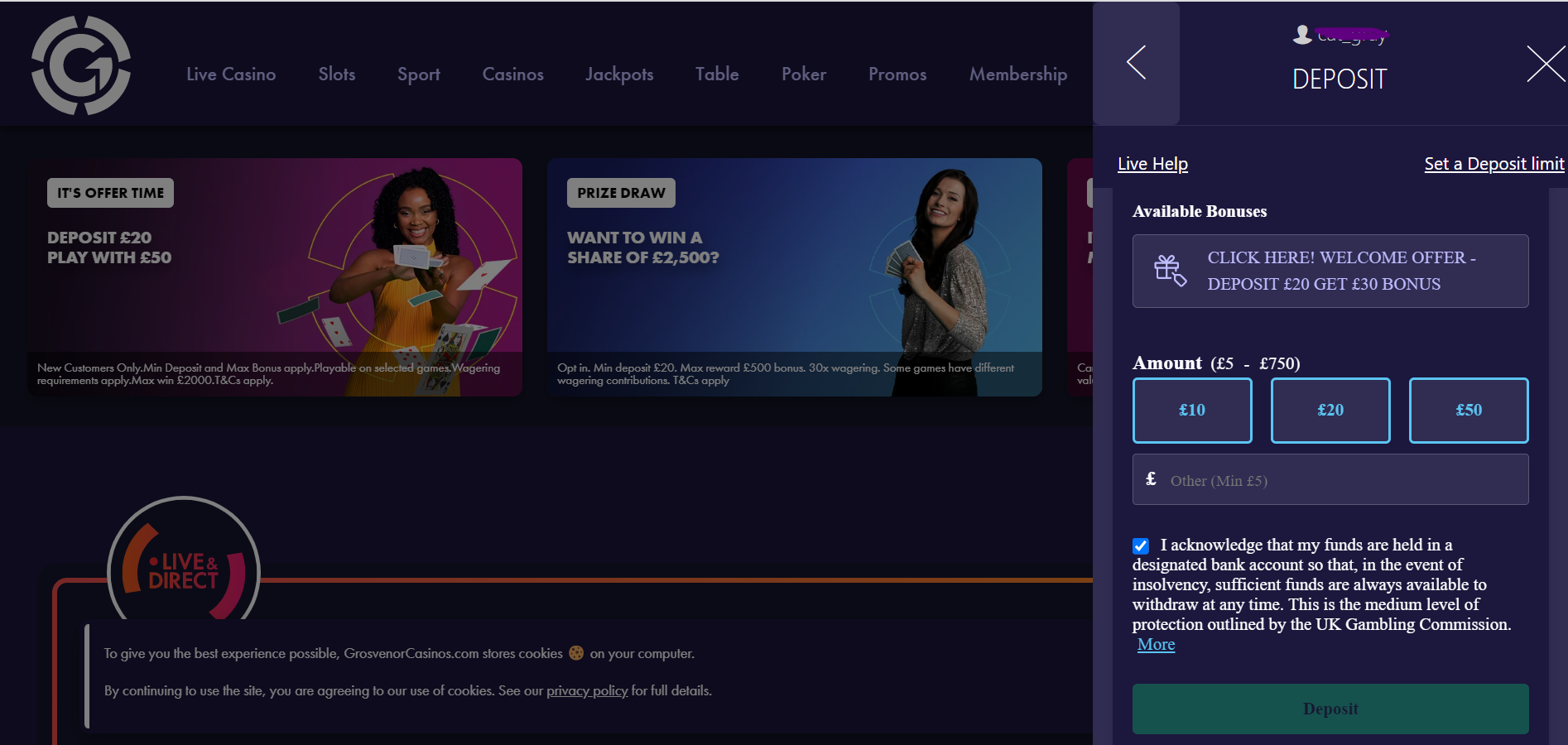Click Set a Deposit limit link
Image resolution: width=1568 pixels, height=745 pixels.
click(1494, 164)
